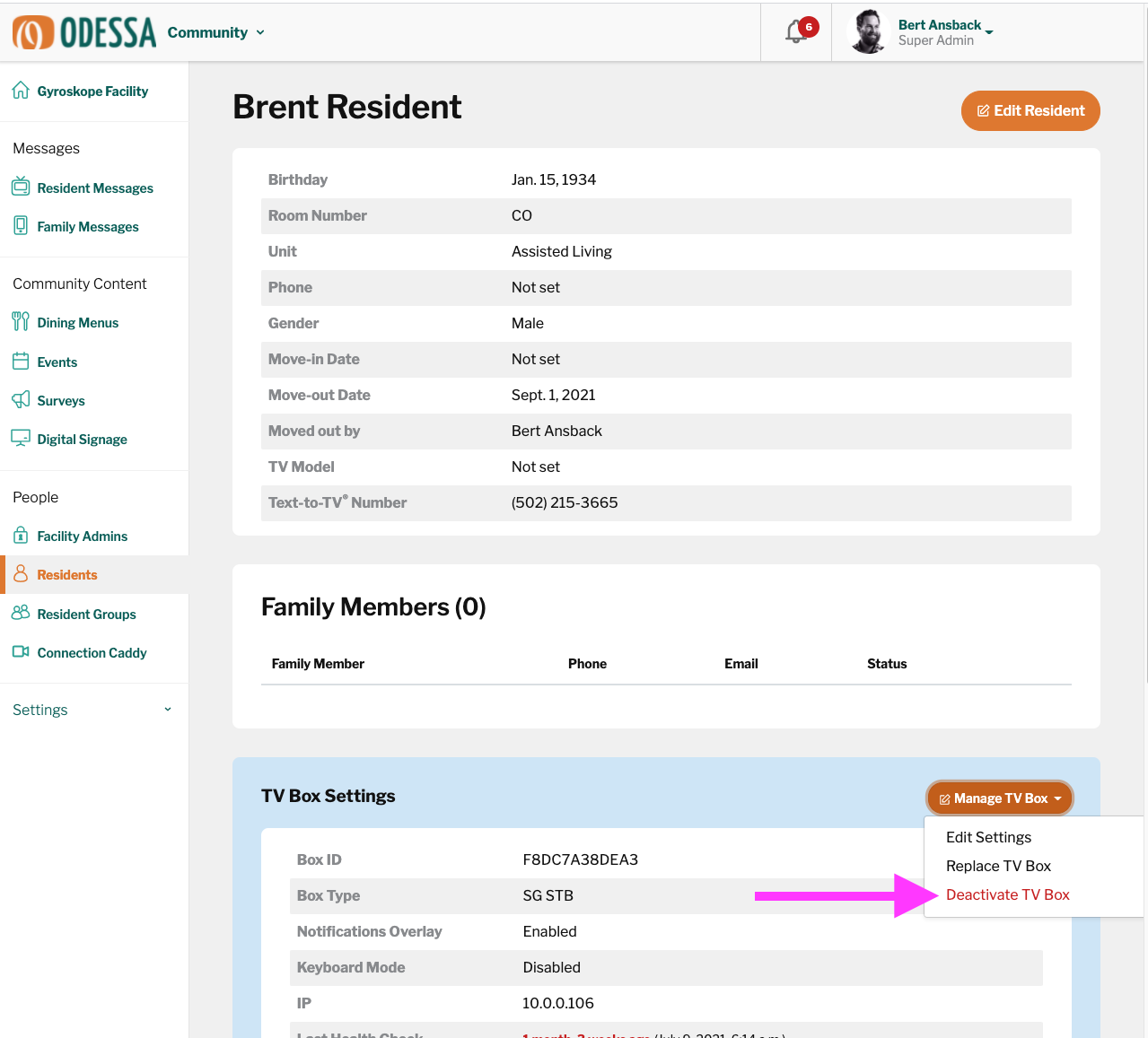Click the Events calendar icon
This screenshot has width=1148, height=1038.
click(21, 361)
